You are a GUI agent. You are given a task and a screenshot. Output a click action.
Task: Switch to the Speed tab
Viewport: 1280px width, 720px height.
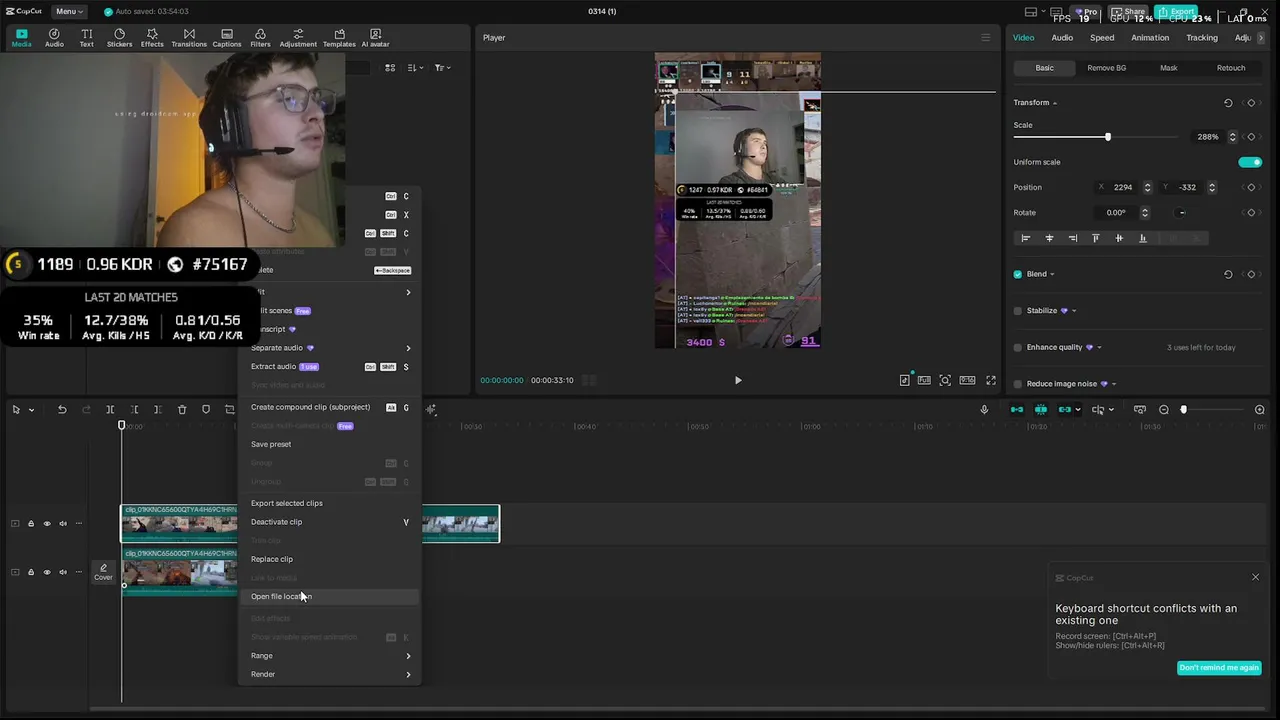(x=1102, y=38)
